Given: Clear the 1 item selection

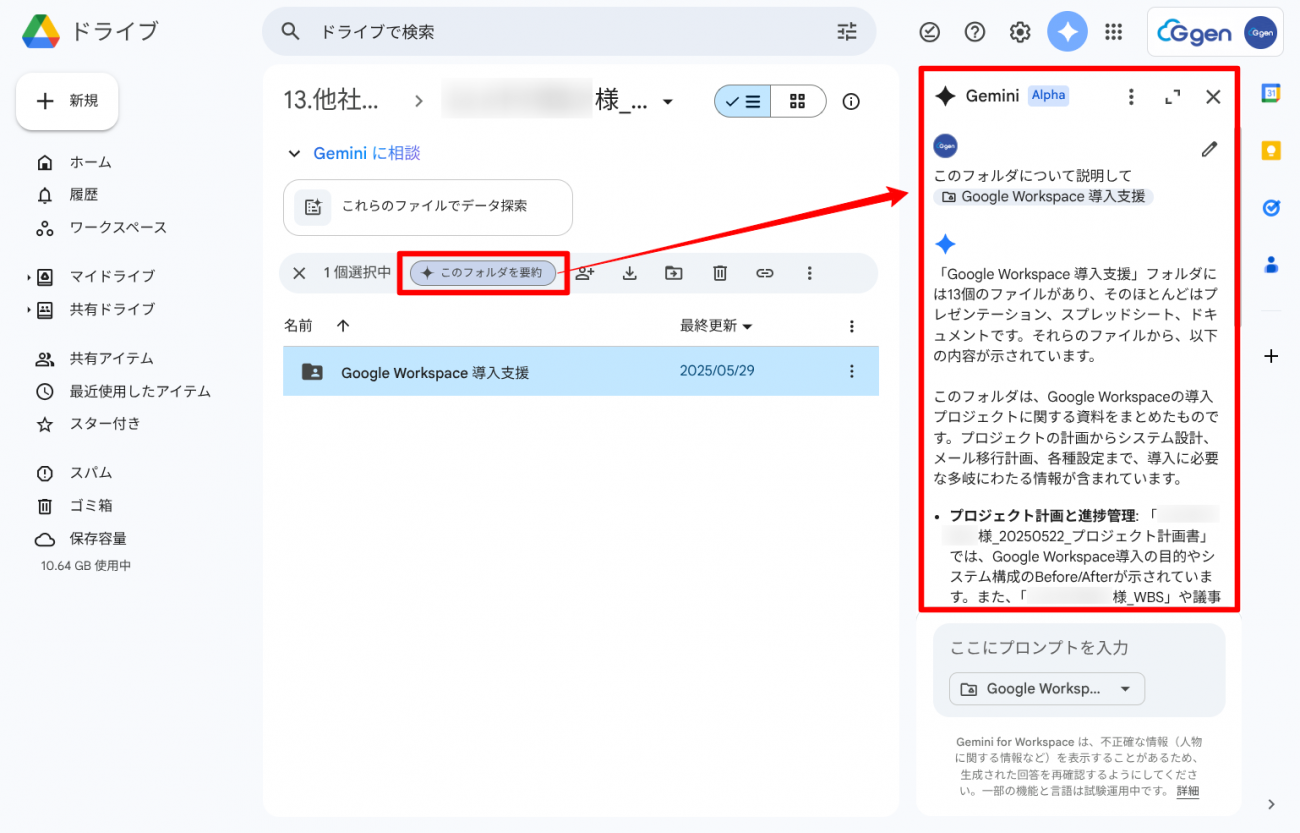Looking at the screenshot, I should [x=299, y=273].
